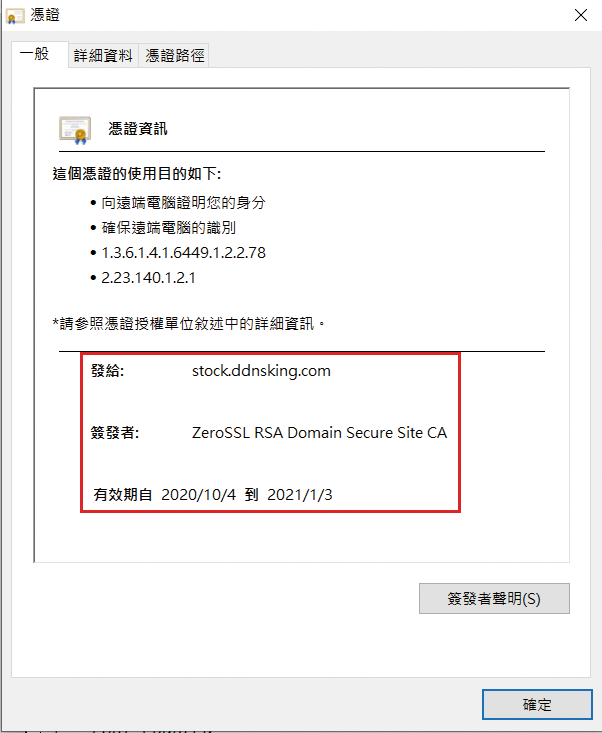Click the 請參照憑證授權單位敘述 note text
602x733 pixels.
(188, 323)
